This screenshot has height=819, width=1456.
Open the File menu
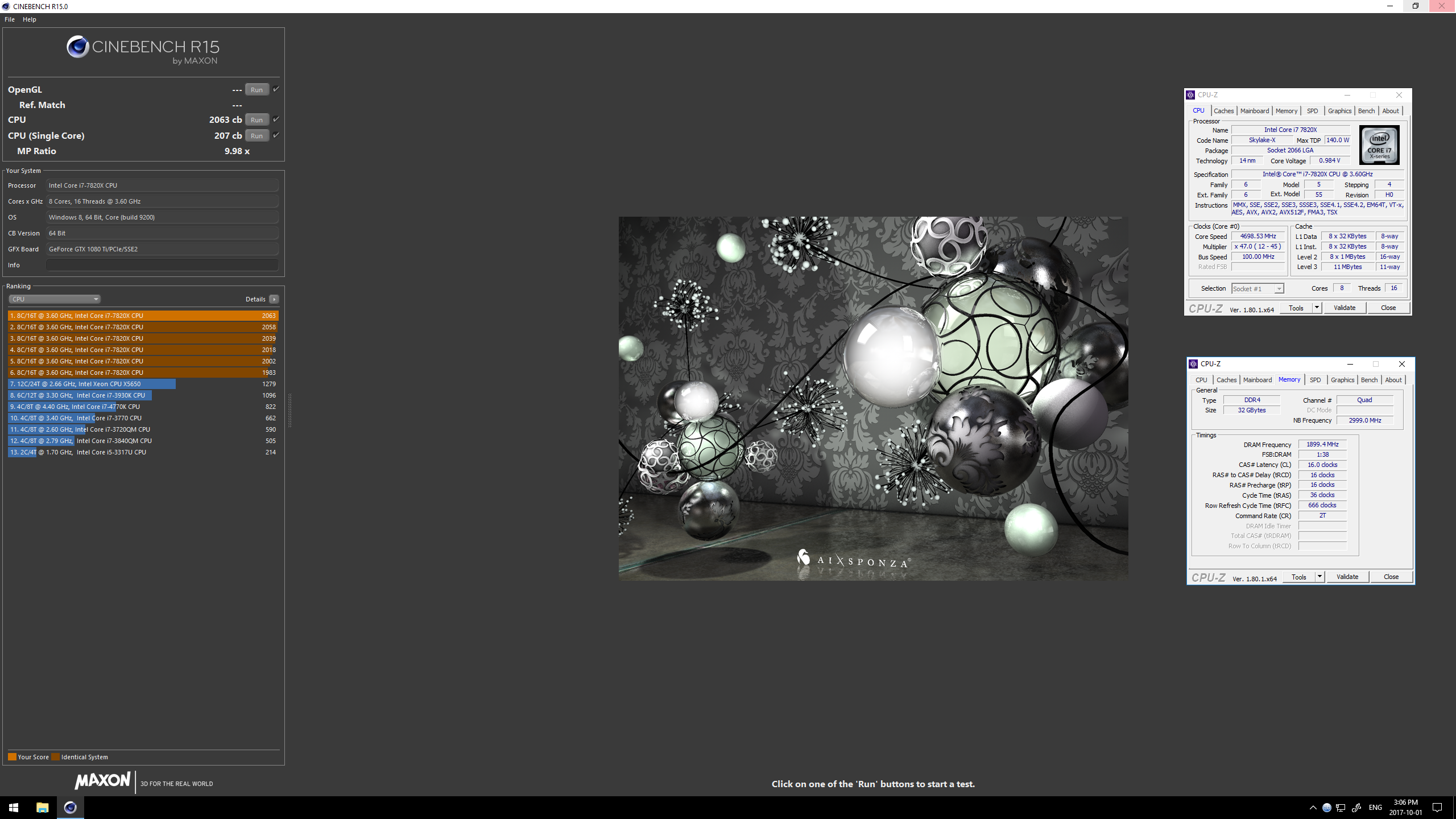point(10,19)
